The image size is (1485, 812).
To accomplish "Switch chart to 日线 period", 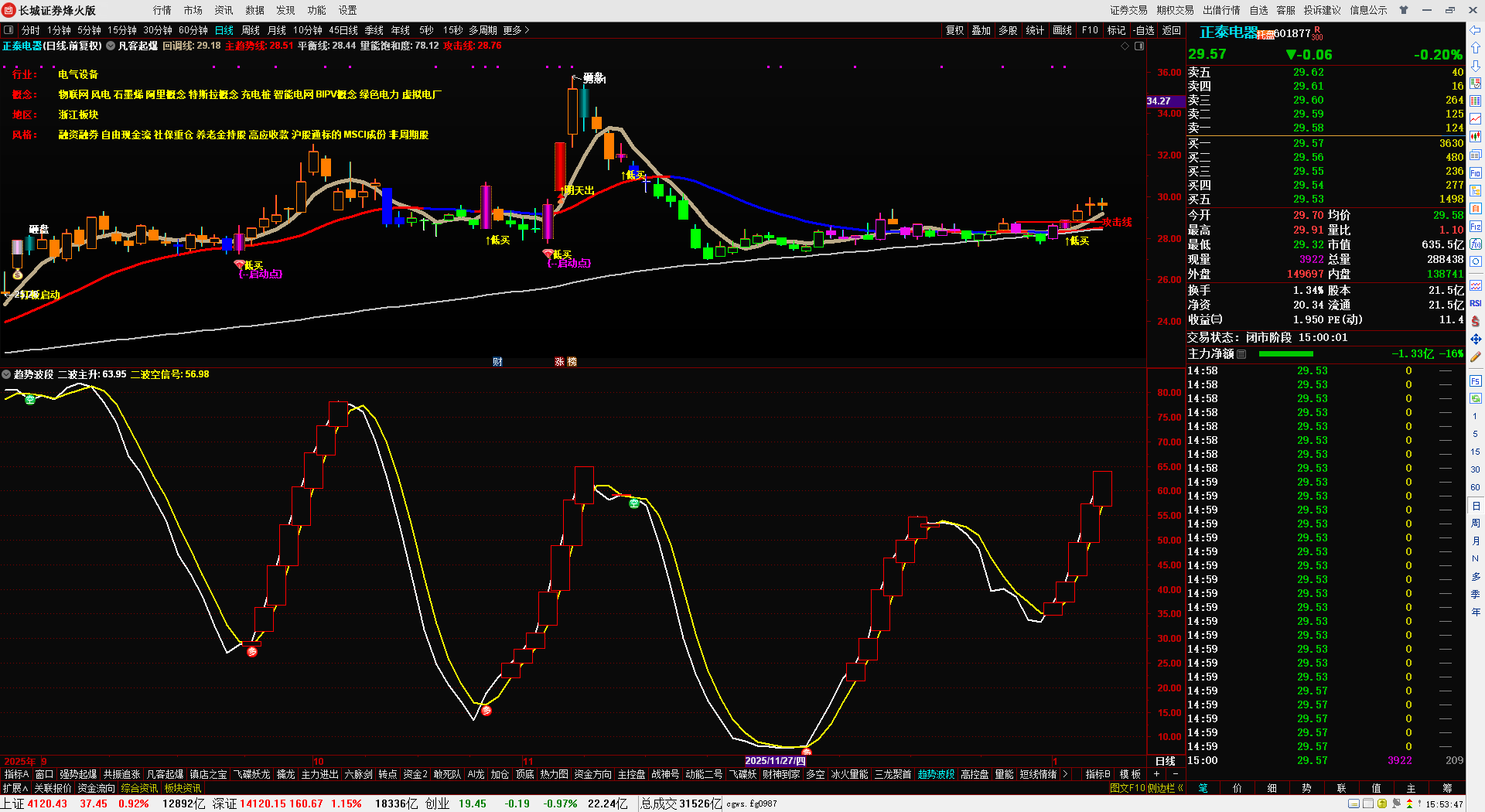I will pos(224,30).
